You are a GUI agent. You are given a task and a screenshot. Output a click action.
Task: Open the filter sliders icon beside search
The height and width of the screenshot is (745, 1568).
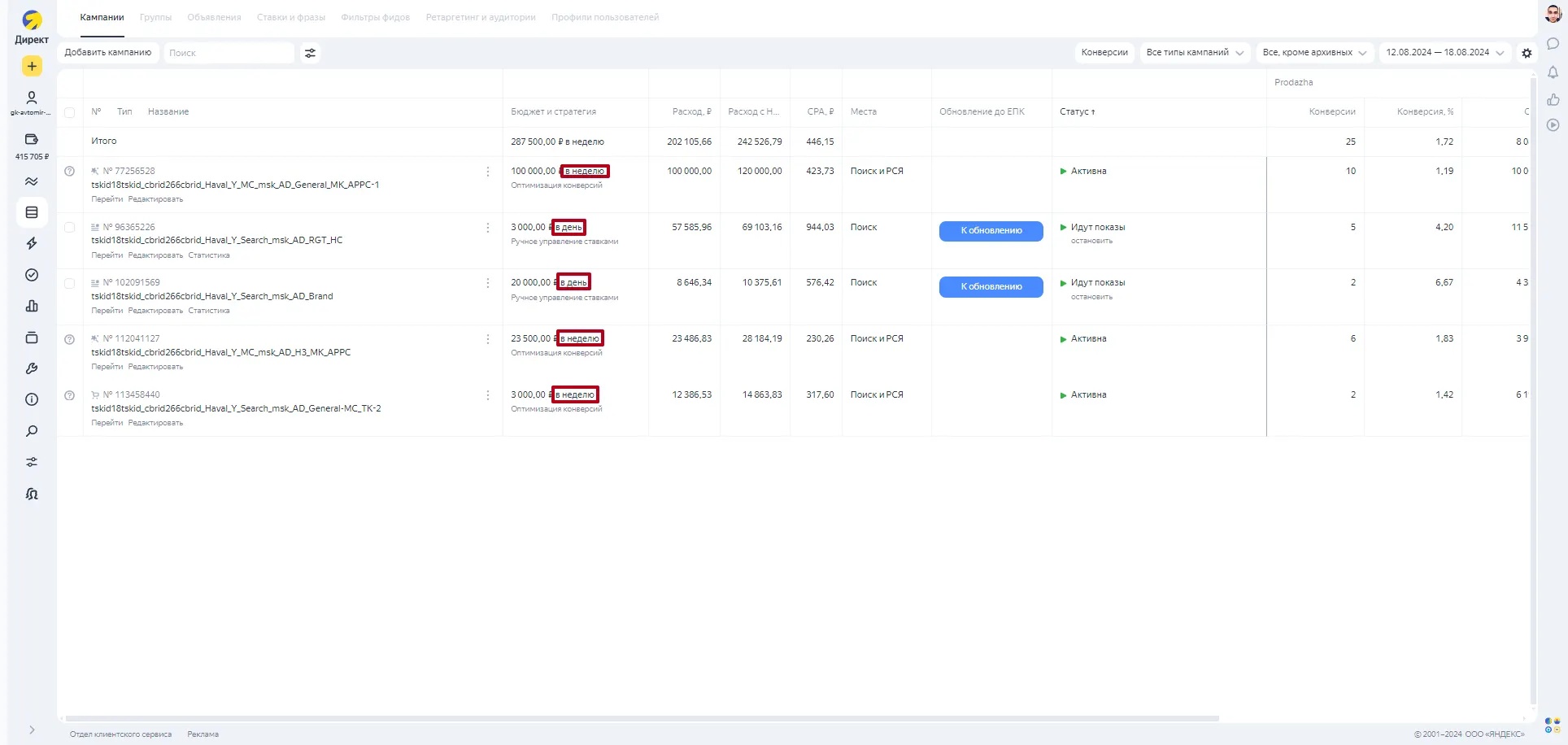click(x=310, y=53)
